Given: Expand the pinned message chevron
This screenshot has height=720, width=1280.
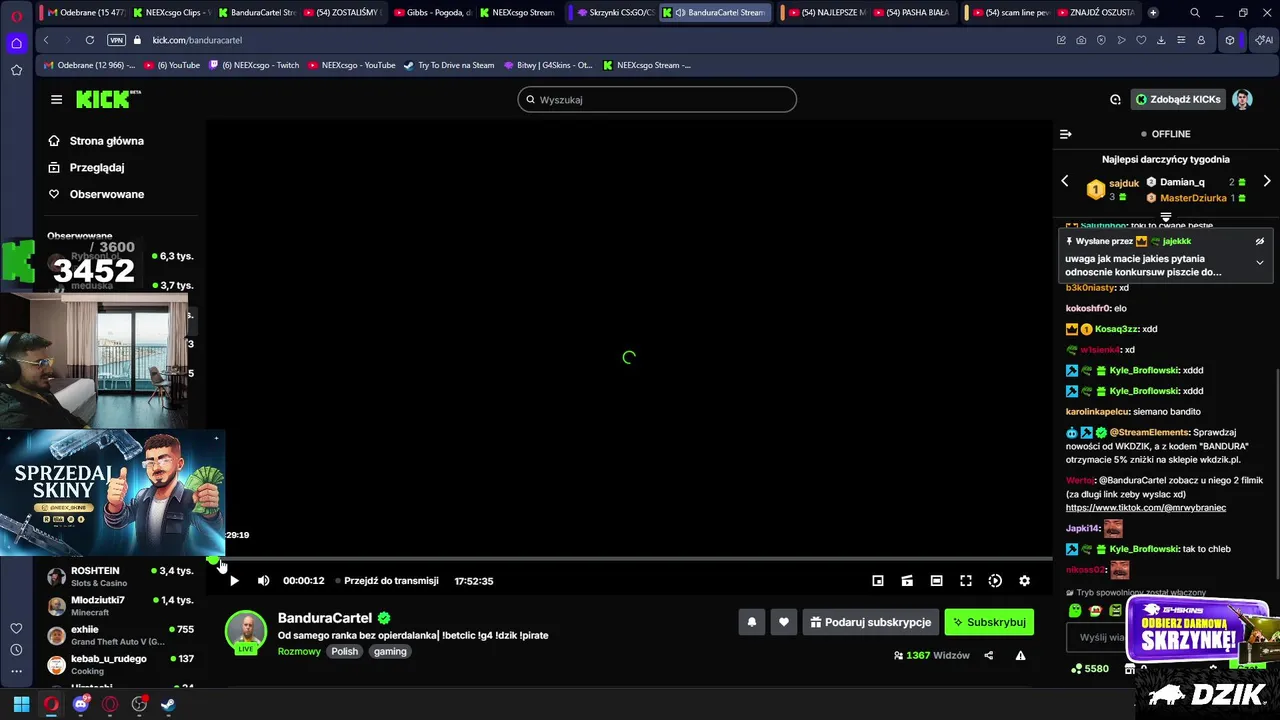Looking at the screenshot, I should (1260, 262).
